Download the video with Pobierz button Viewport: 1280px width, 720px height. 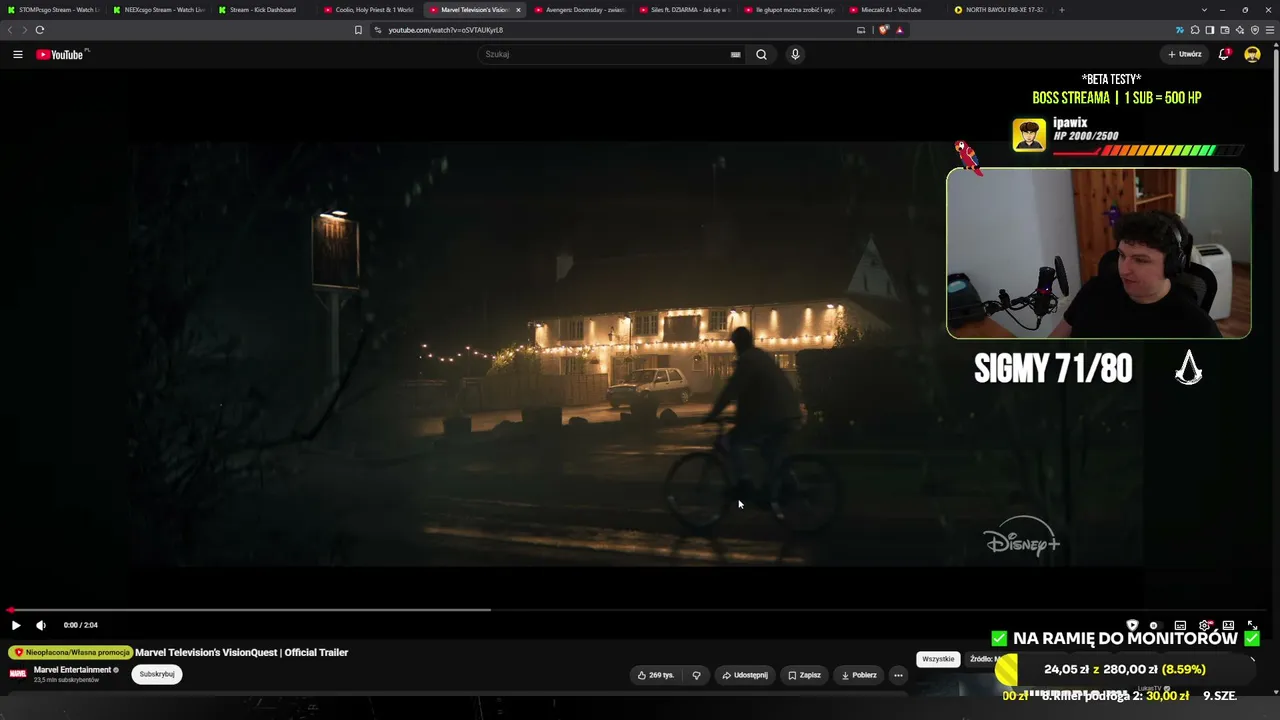point(858,675)
